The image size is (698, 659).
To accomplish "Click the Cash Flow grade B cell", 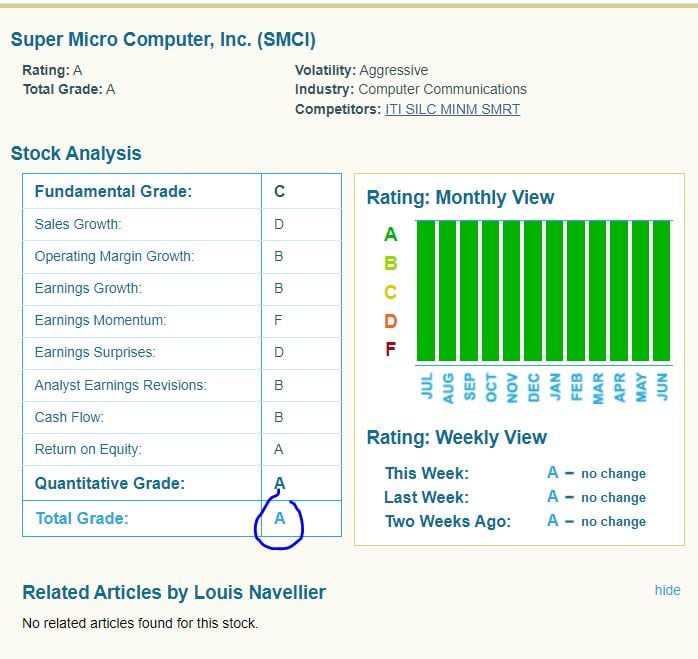I will pyautogui.click(x=301, y=418).
